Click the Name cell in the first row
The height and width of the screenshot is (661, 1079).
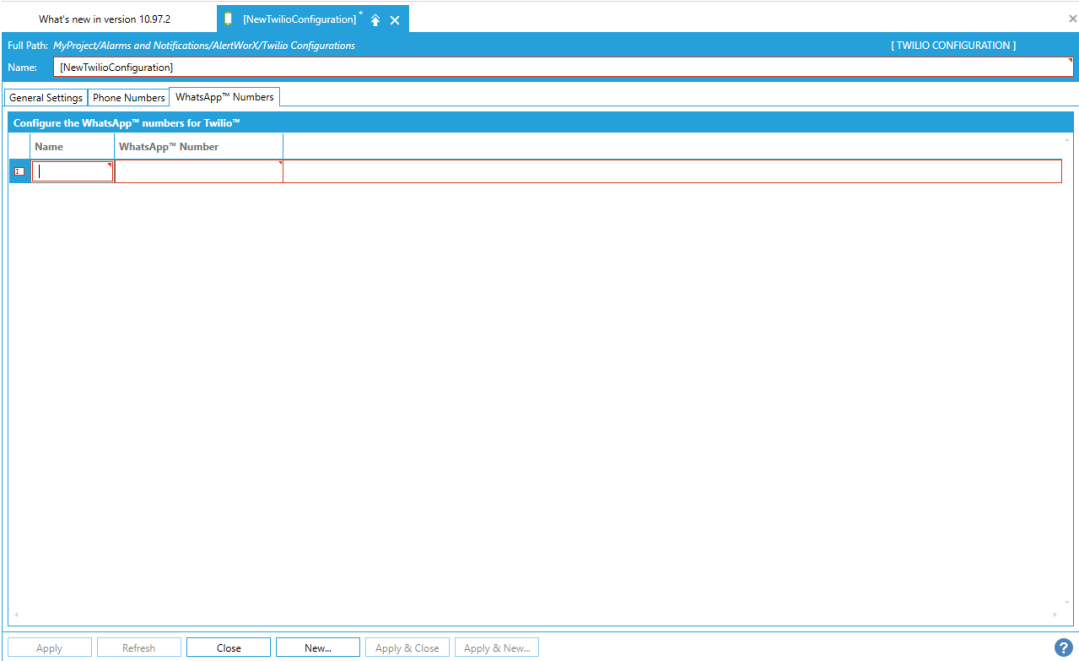(x=73, y=171)
